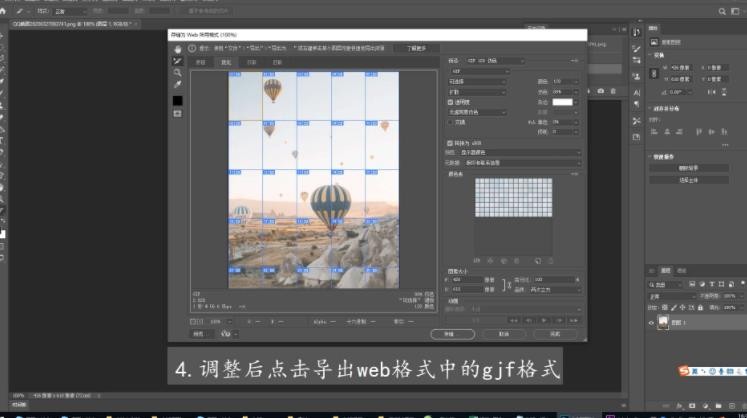Switch to the 双联 two-up tab
The image size is (747, 418).
point(252,62)
